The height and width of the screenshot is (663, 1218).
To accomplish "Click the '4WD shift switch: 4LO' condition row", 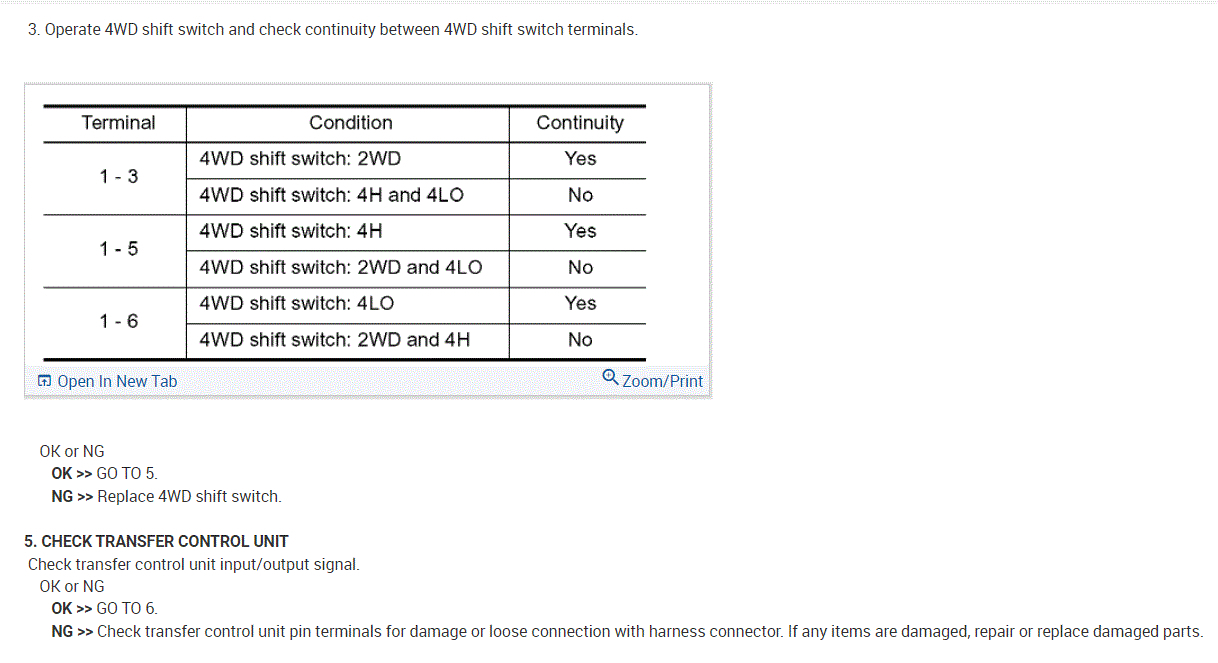I will (296, 304).
